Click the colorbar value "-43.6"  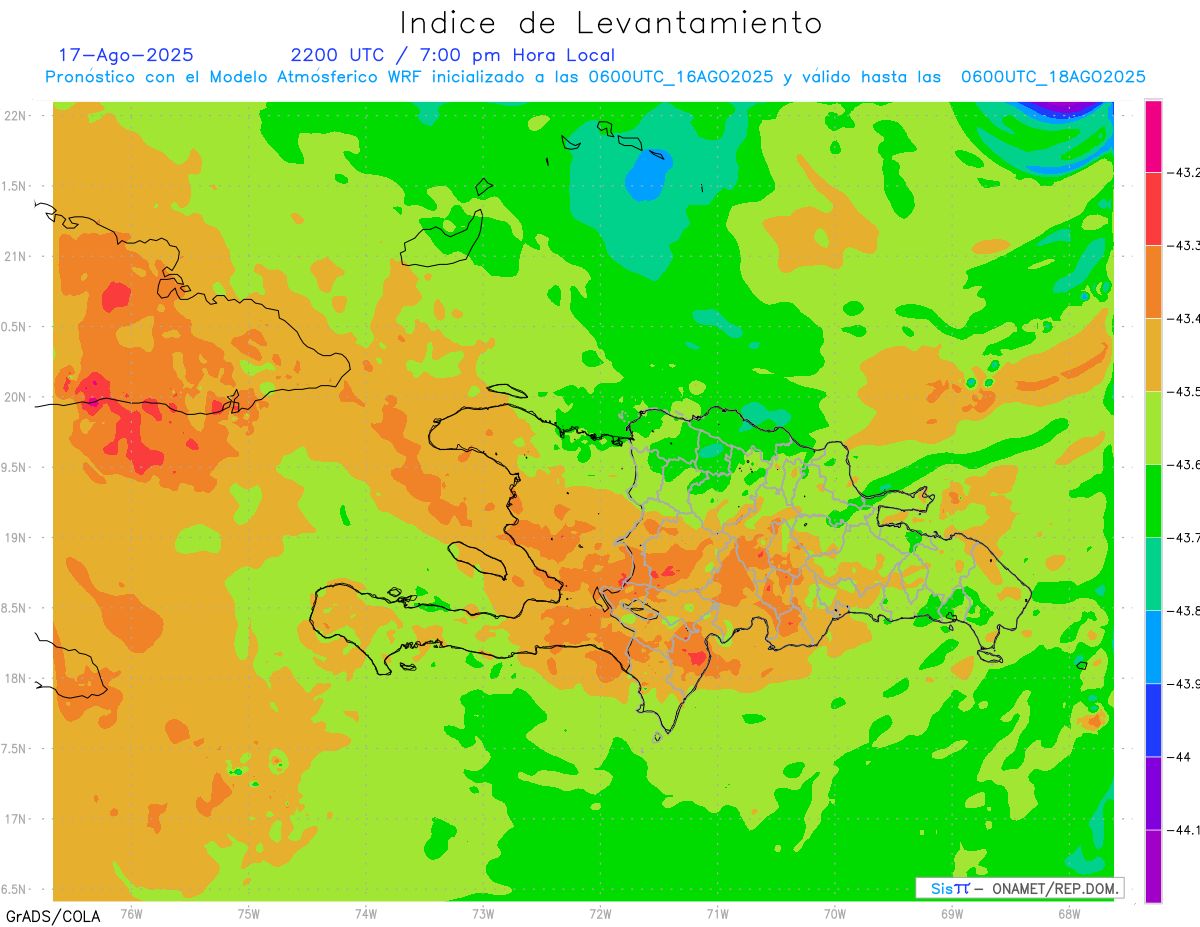[1183, 465]
